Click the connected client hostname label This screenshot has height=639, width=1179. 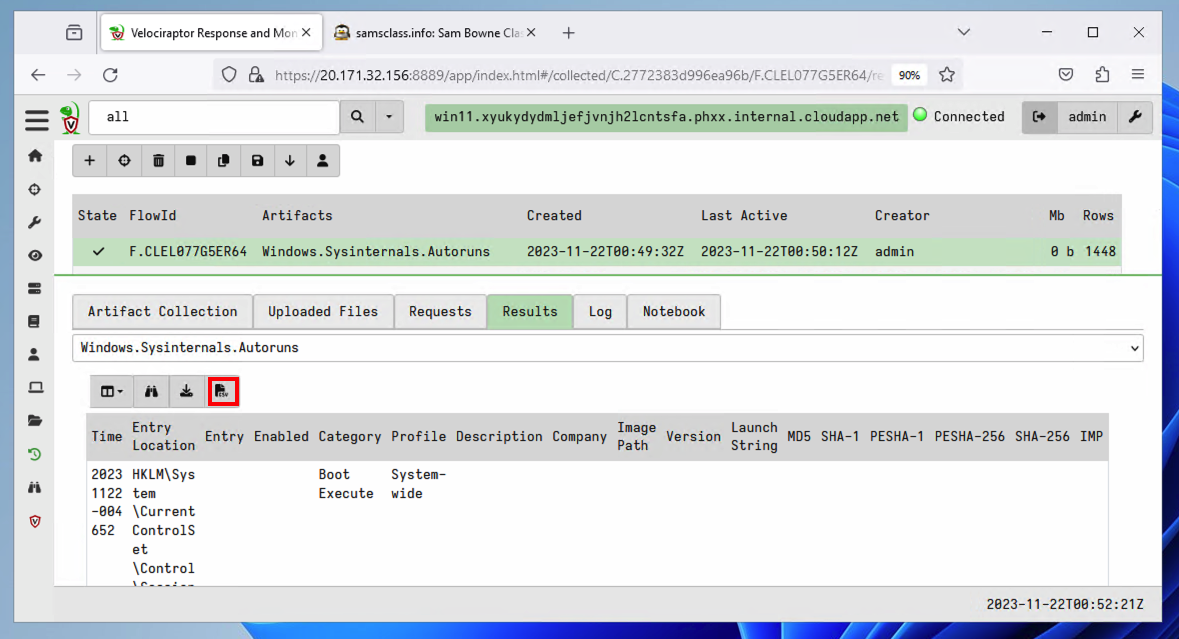(666, 117)
